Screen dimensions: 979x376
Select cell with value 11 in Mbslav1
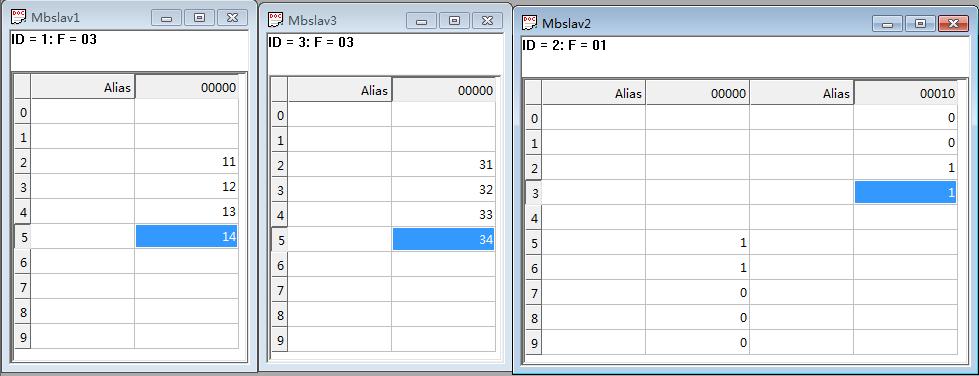tap(186, 161)
